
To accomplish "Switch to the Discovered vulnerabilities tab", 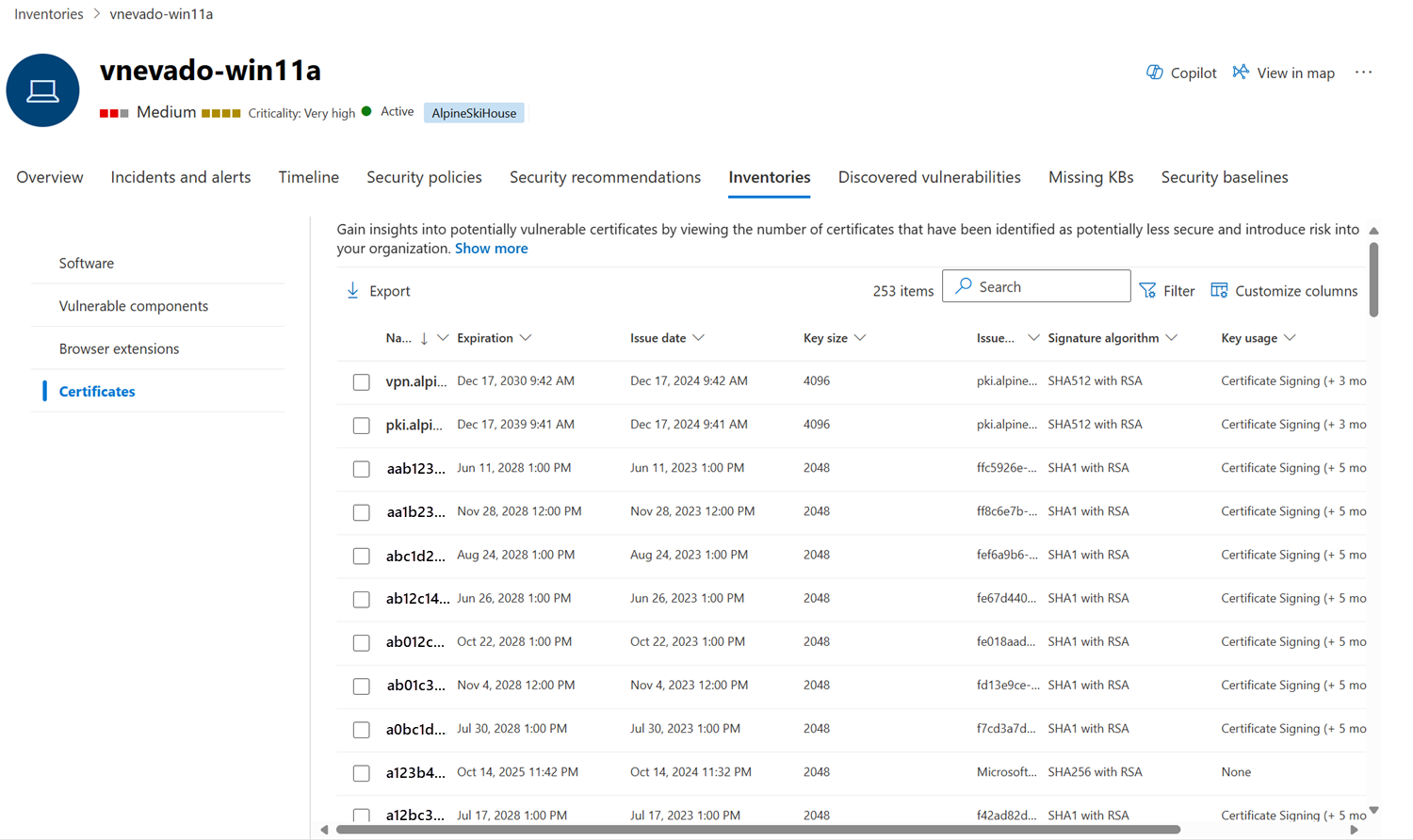I will 929,177.
